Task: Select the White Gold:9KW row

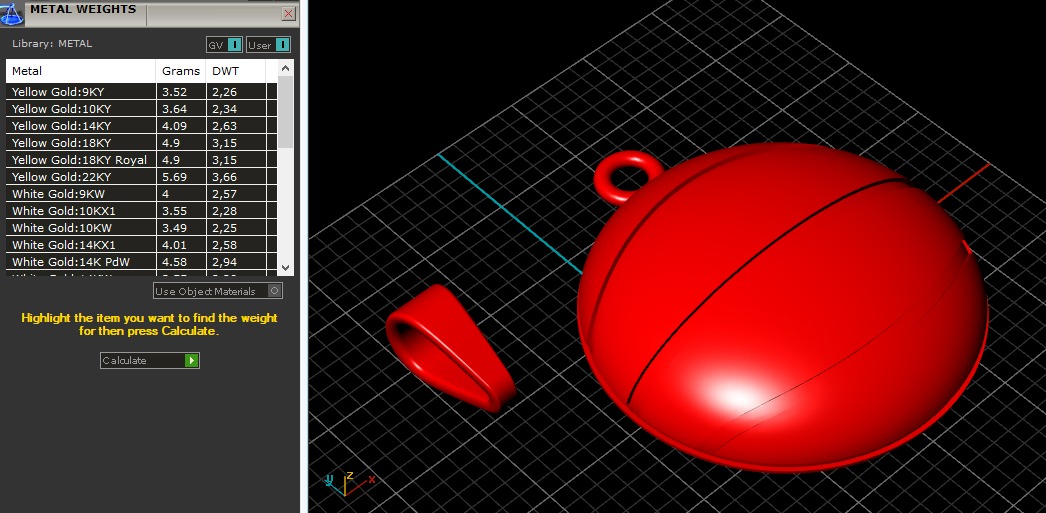Action: 141,194
